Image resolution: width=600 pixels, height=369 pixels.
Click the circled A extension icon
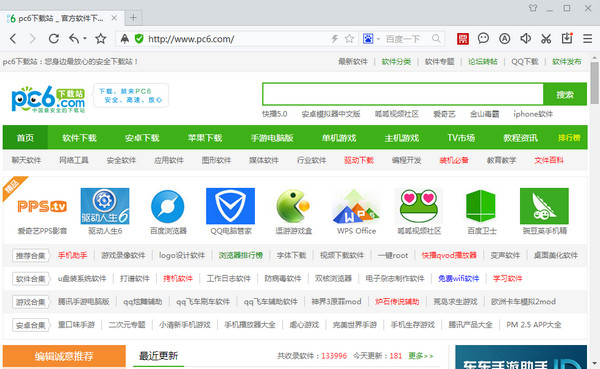[x=504, y=39]
